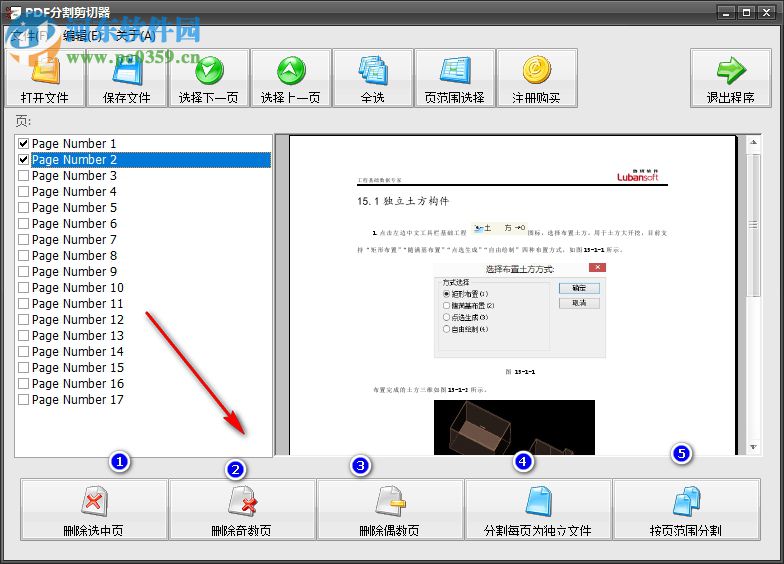Click the preview scrollbar down arrow
784x564 pixels.
[753, 447]
